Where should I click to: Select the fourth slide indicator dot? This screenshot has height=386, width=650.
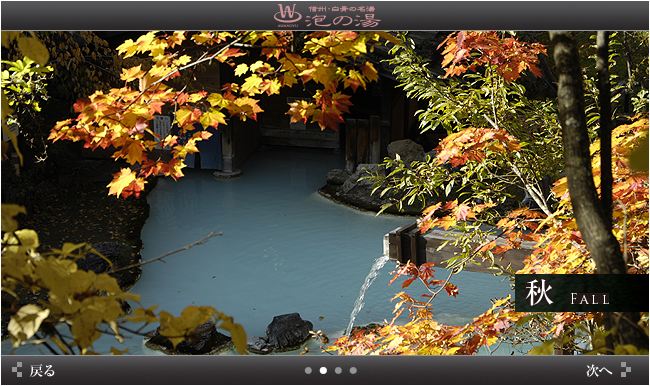point(353,370)
